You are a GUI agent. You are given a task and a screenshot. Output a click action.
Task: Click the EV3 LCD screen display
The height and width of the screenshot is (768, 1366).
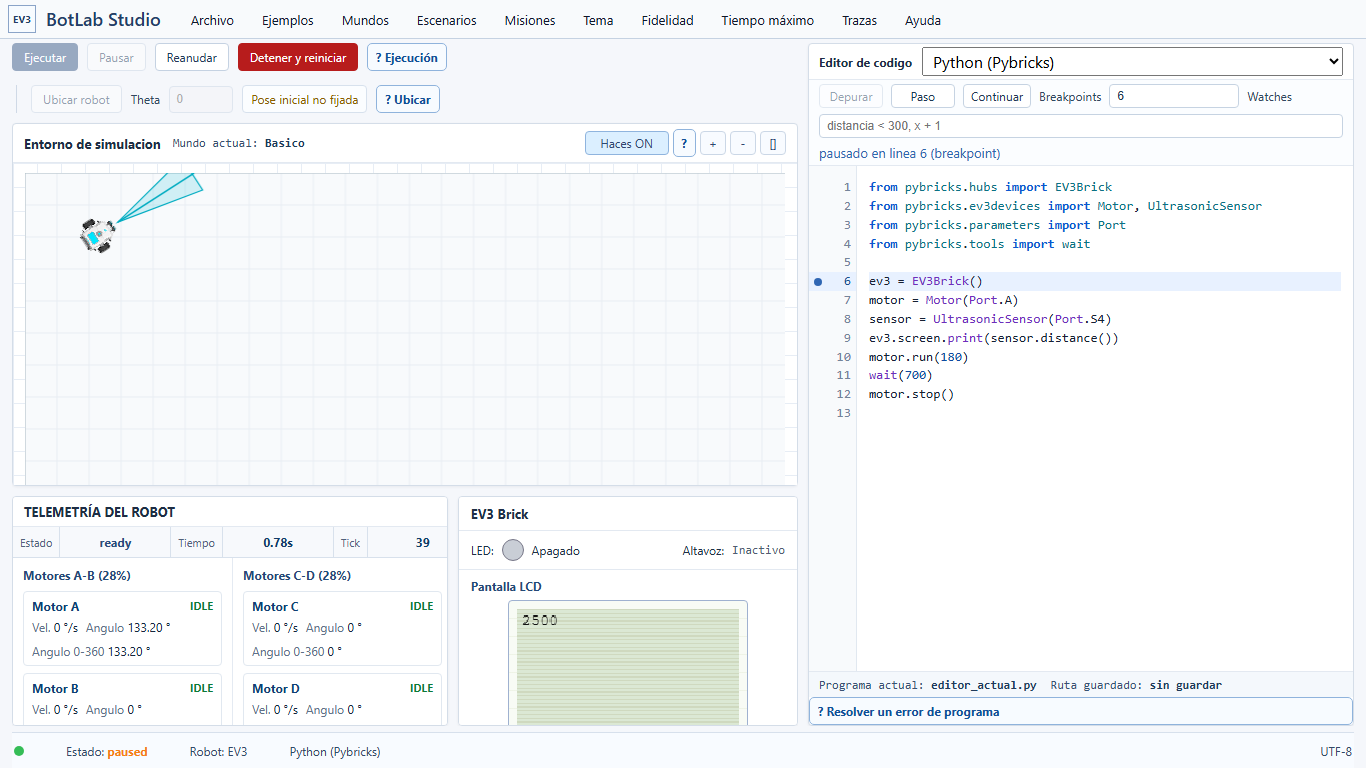pyautogui.click(x=628, y=664)
